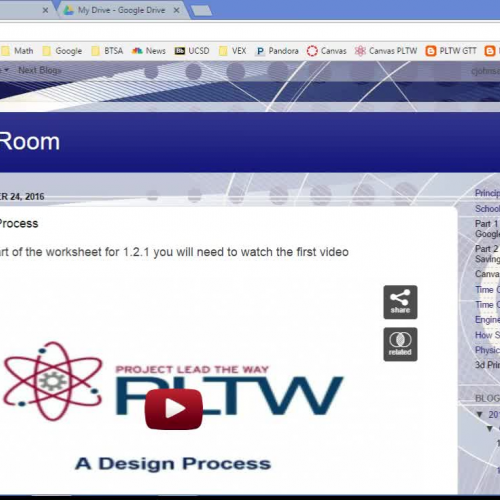This screenshot has height=500, width=500.
Task: Open the sidebar link starting with Engine
Action: tap(487, 320)
